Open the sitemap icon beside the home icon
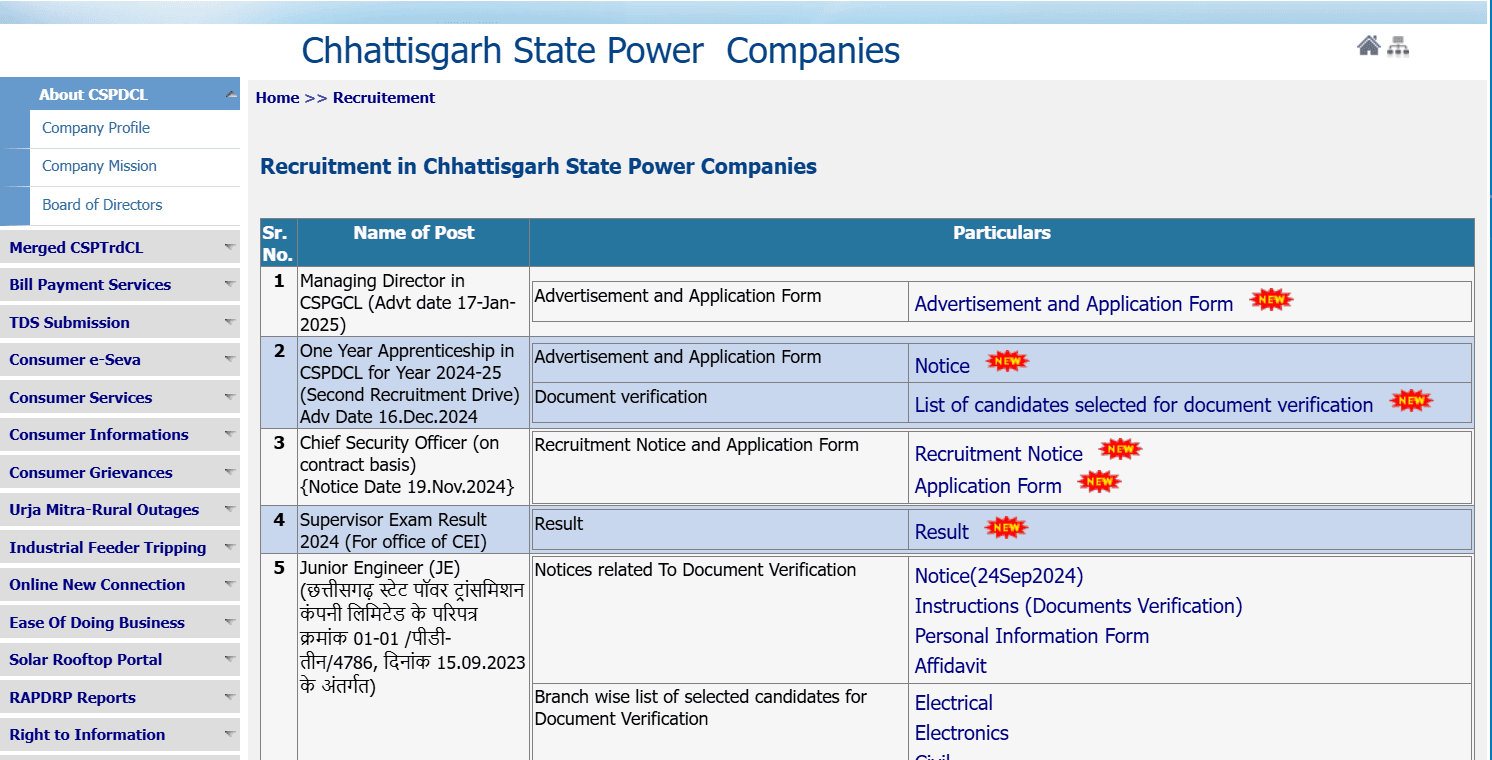The width and height of the screenshot is (1492, 760). (x=1398, y=46)
